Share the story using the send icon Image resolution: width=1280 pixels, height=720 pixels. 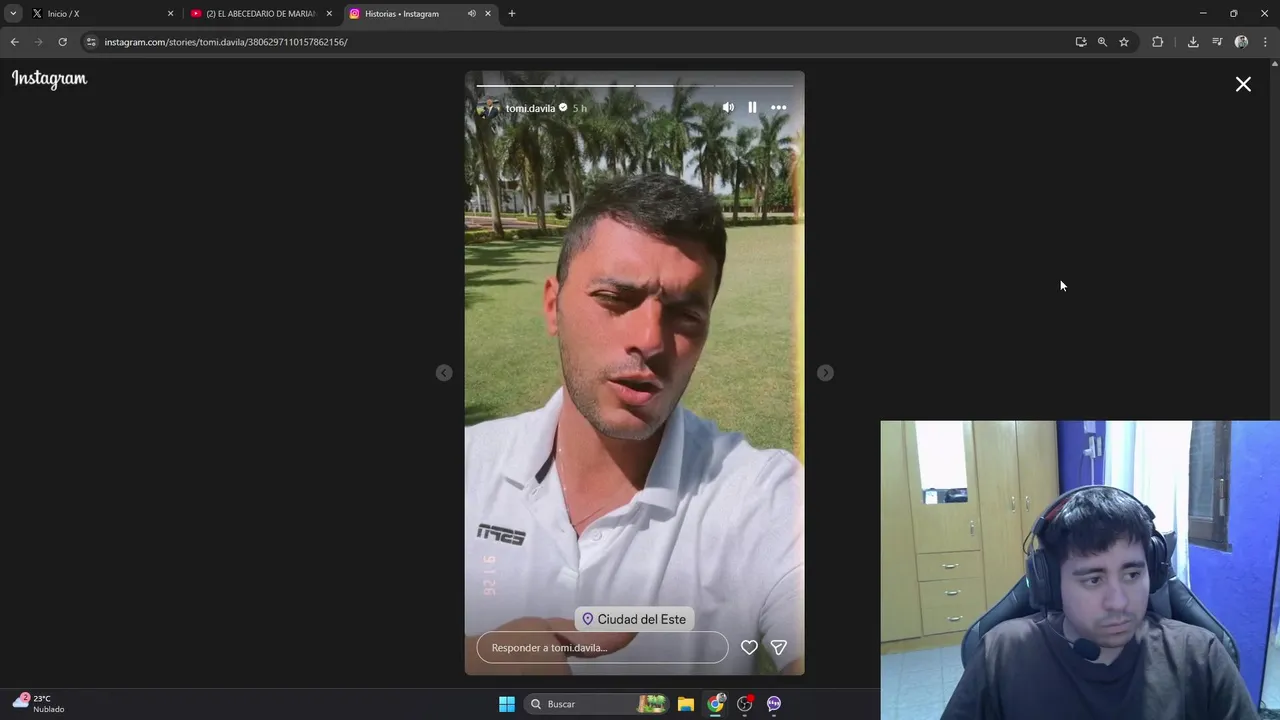(x=778, y=647)
